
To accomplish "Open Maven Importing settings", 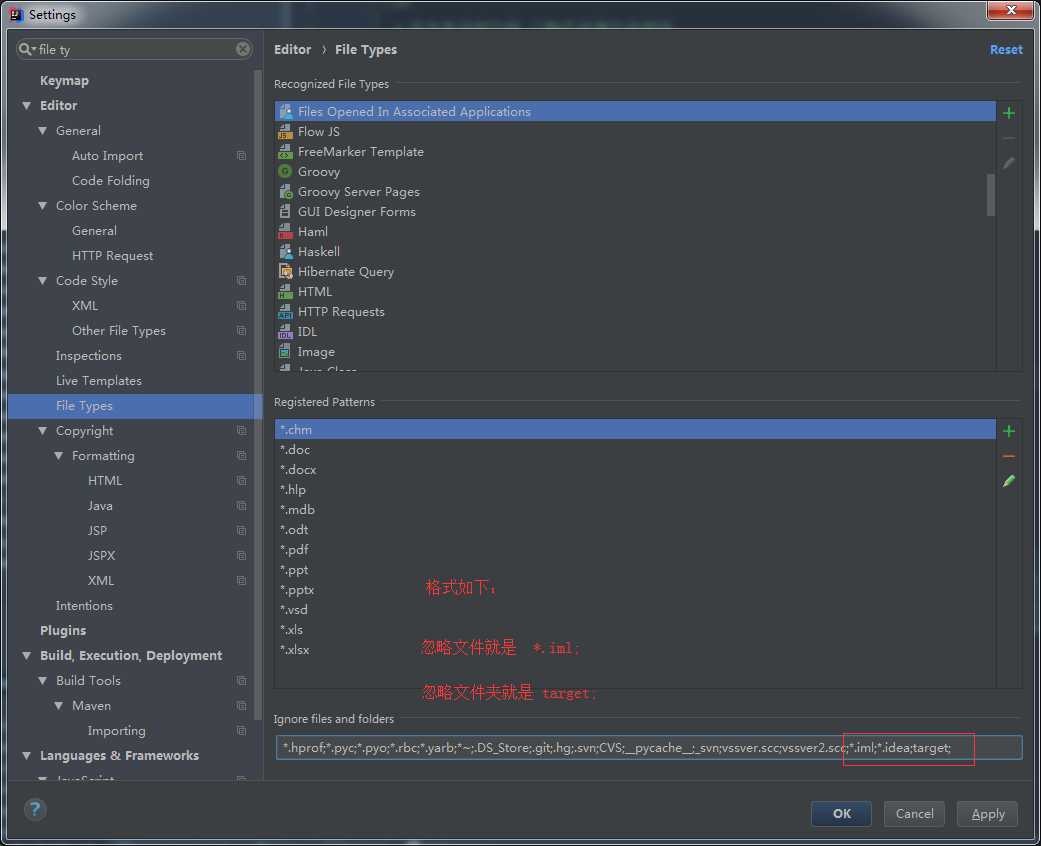I will (117, 730).
